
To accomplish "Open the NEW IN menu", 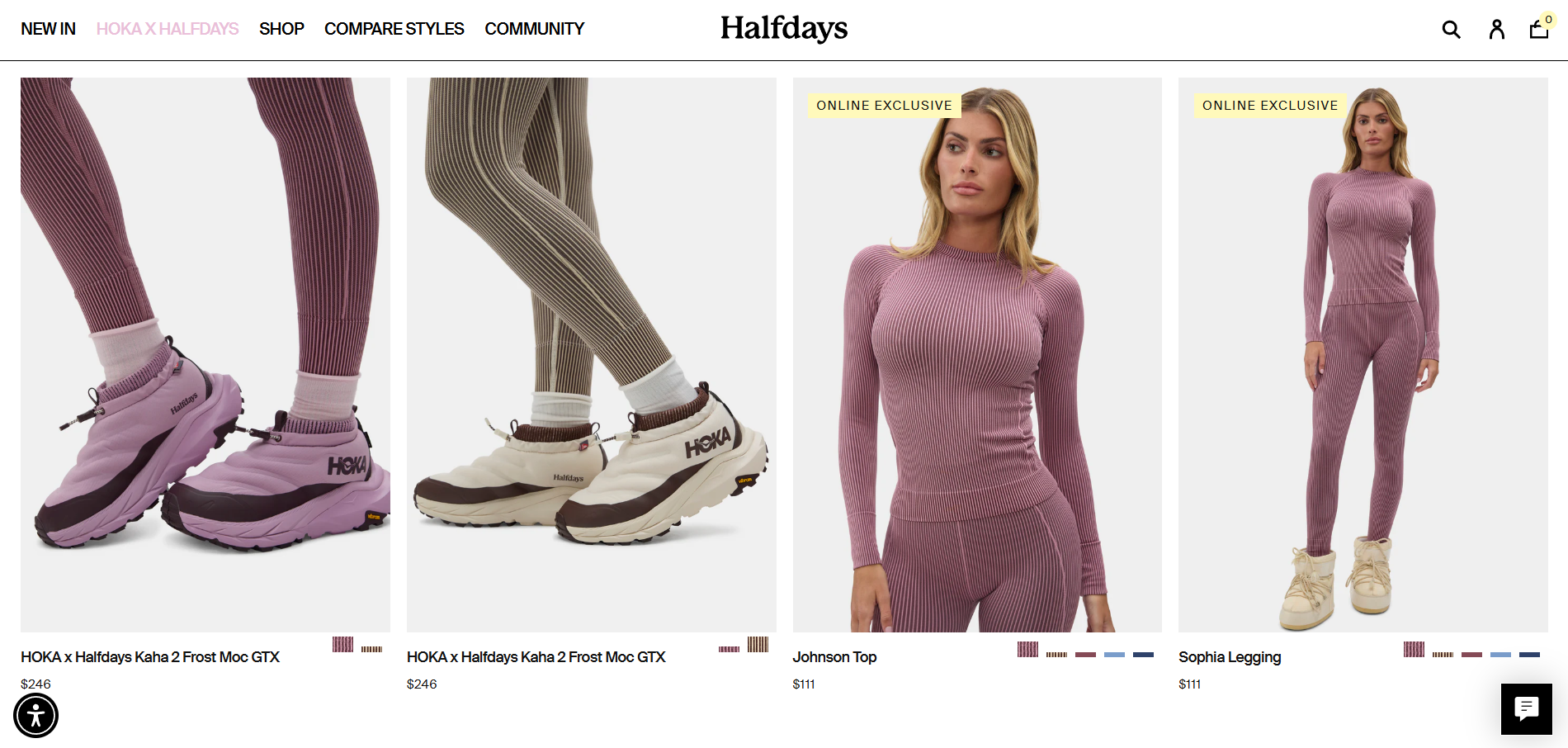I will tap(48, 29).
